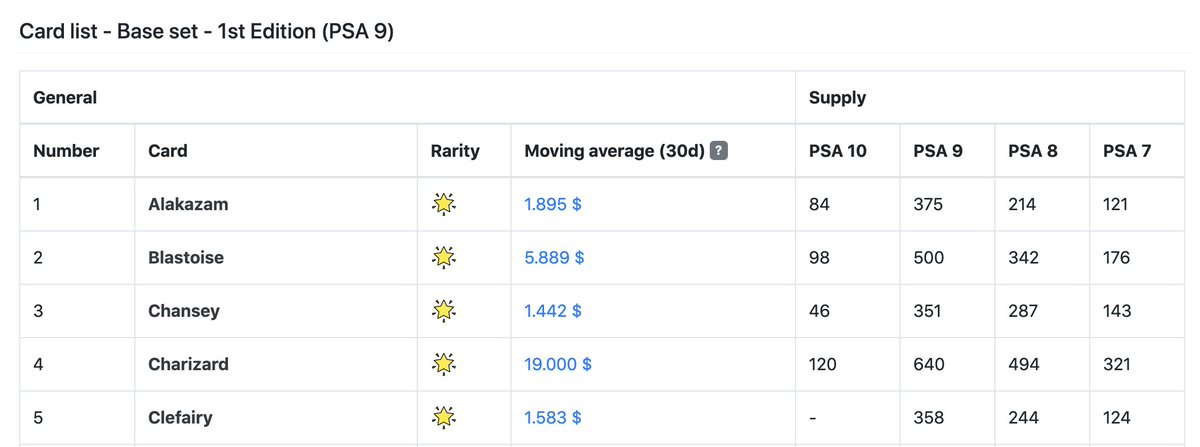Click Alakazam's PSA 8 supply value 214
Screen dimensions: 1200x447
coord(1022,204)
